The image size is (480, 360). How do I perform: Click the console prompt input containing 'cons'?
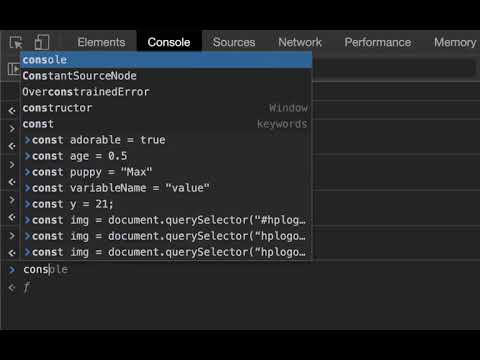(250, 269)
